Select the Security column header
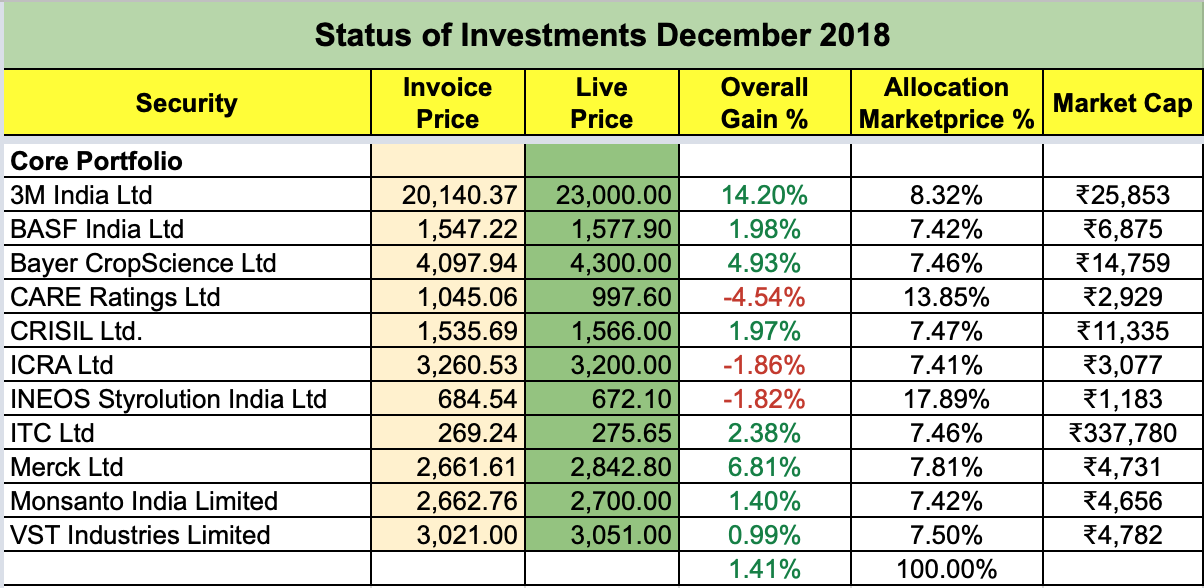Image resolution: width=1204 pixels, height=588 pixels. point(186,103)
